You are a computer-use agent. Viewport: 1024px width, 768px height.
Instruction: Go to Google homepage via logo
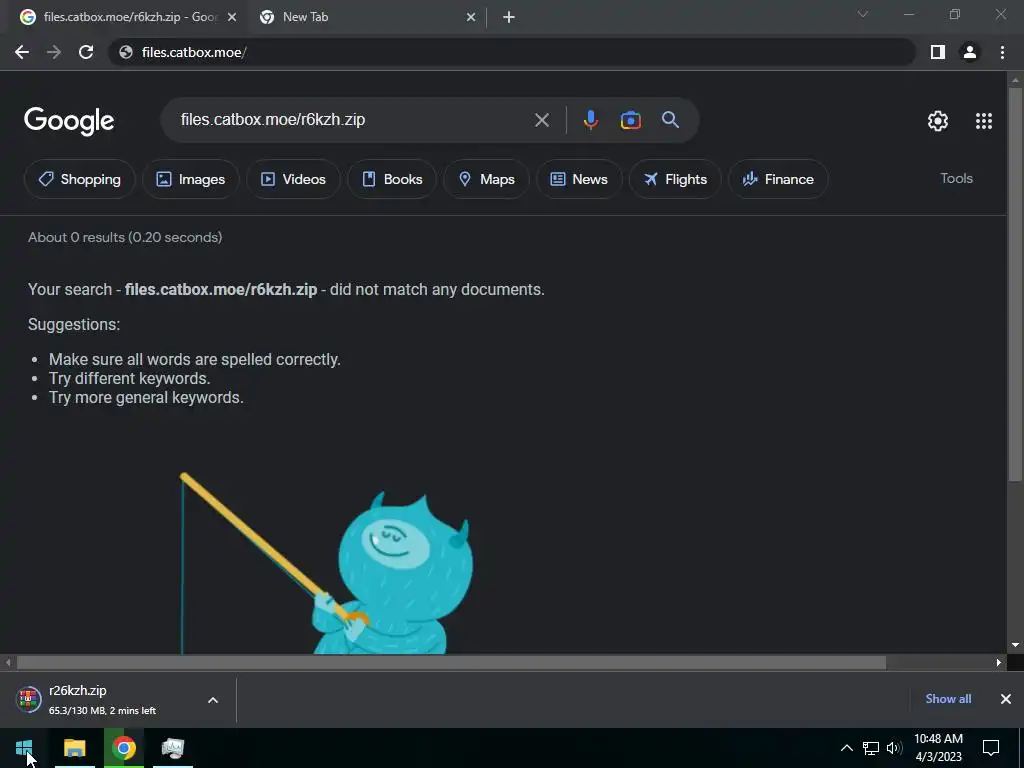[69, 121]
